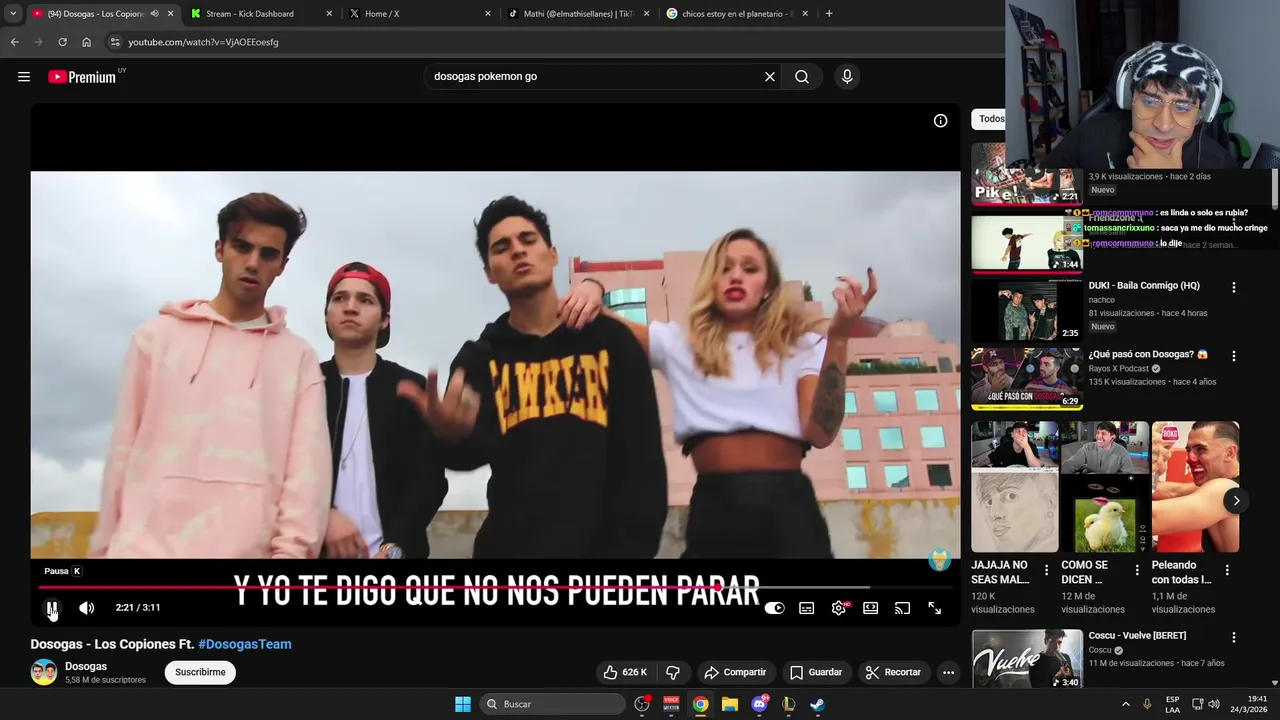Subscribe with the Suscribirme button

pos(200,672)
